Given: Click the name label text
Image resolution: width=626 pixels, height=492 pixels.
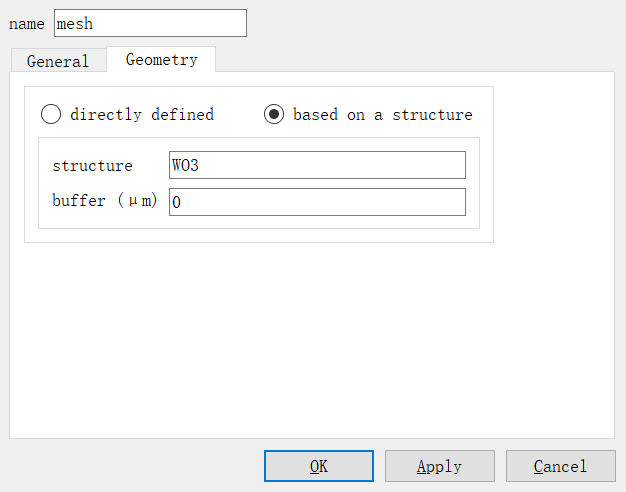Looking at the screenshot, I should (26, 24).
